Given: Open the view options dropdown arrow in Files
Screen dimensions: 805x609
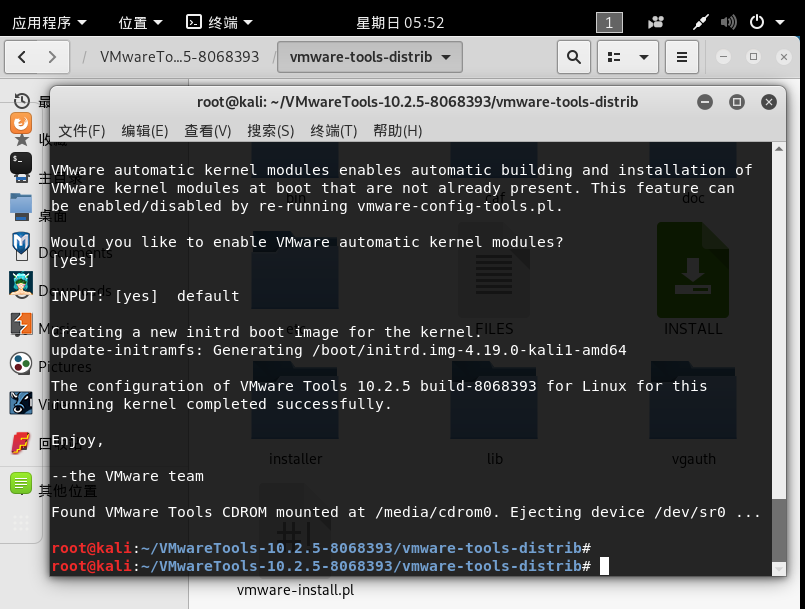Looking at the screenshot, I should [644, 56].
